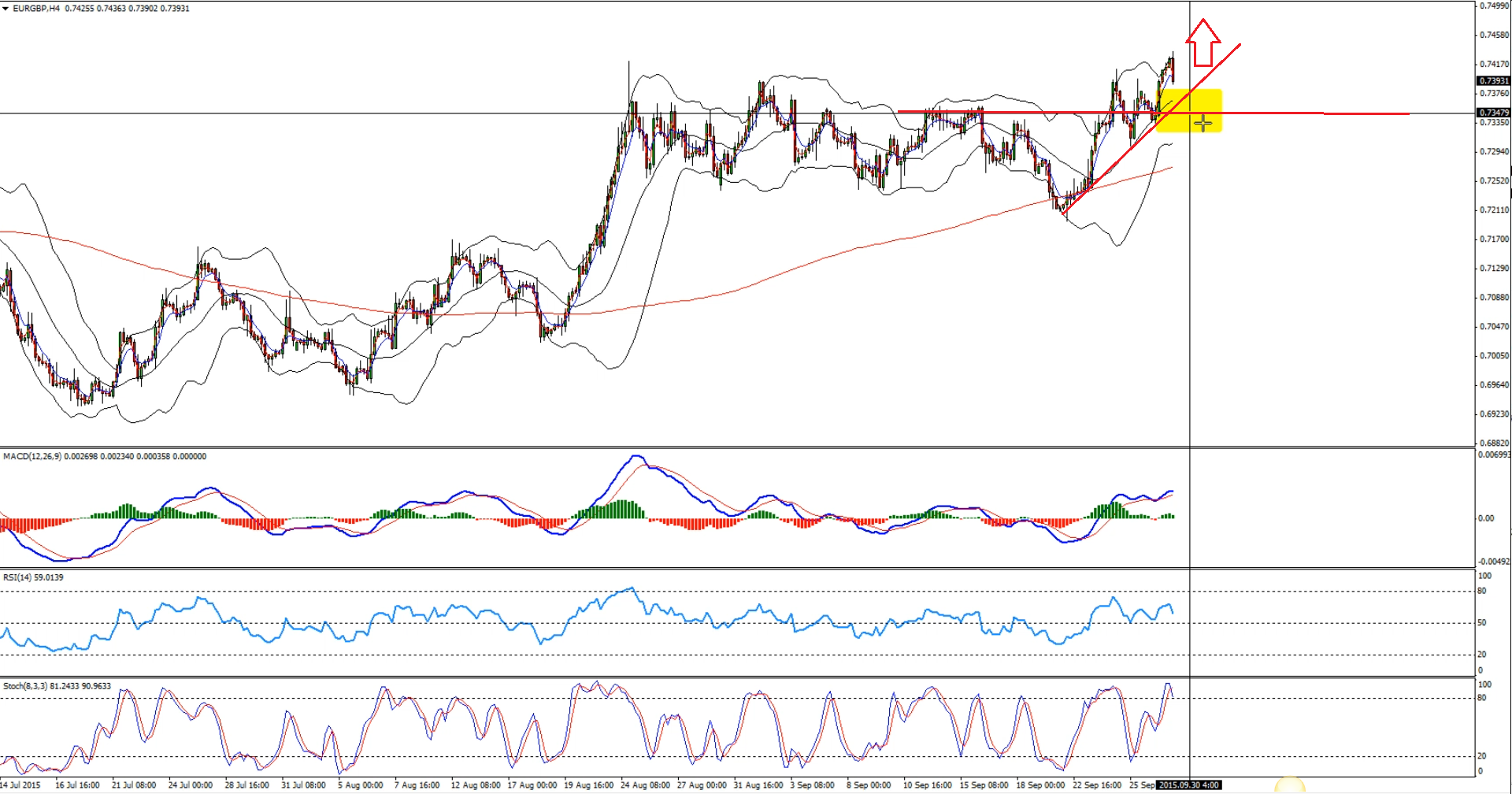Click the current price label 0.73931
This screenshot has width=1512, height=794.
pyautogui.click(x=1493, y=81)
